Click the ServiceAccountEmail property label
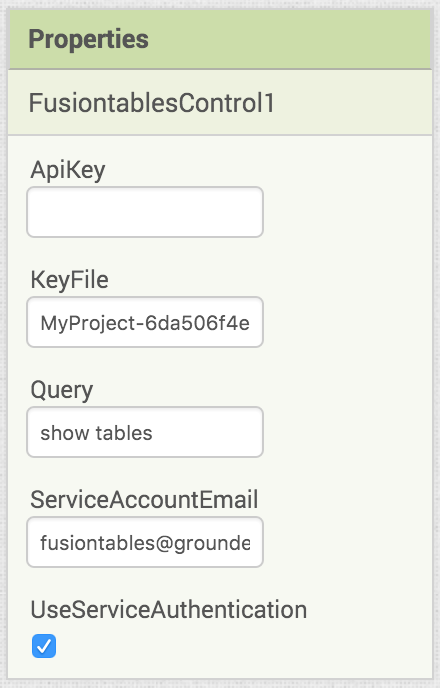440x688 pixels. click(144, 500)
